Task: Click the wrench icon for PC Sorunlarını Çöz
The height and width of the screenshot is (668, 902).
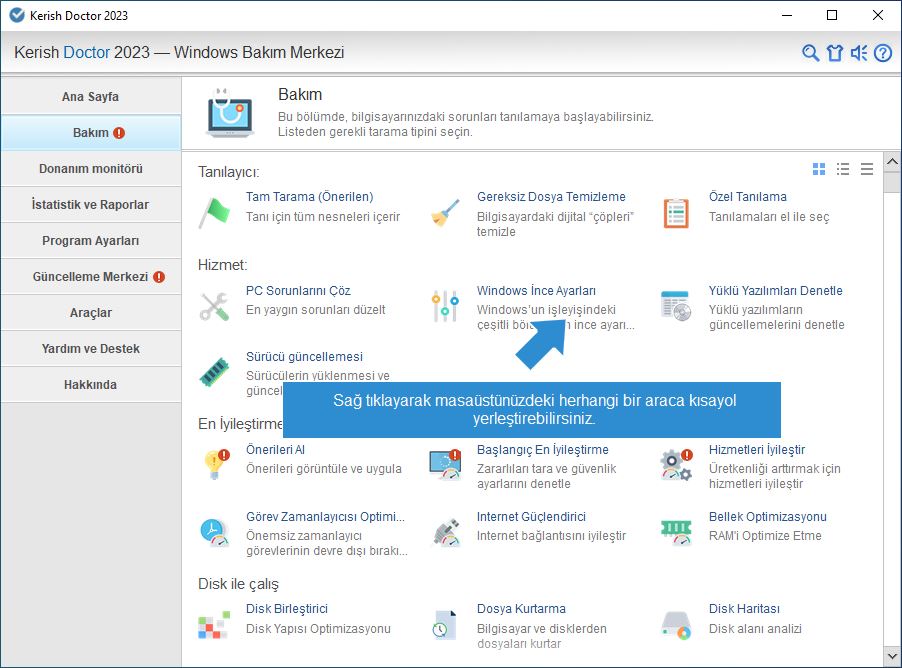Action: click(215, 306)
